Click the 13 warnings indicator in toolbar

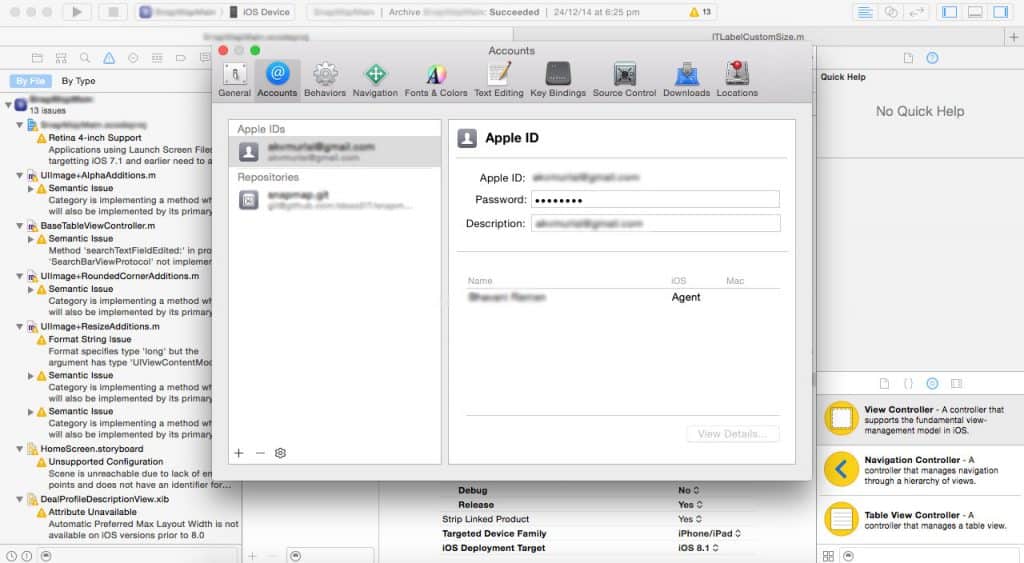[700, 12]
